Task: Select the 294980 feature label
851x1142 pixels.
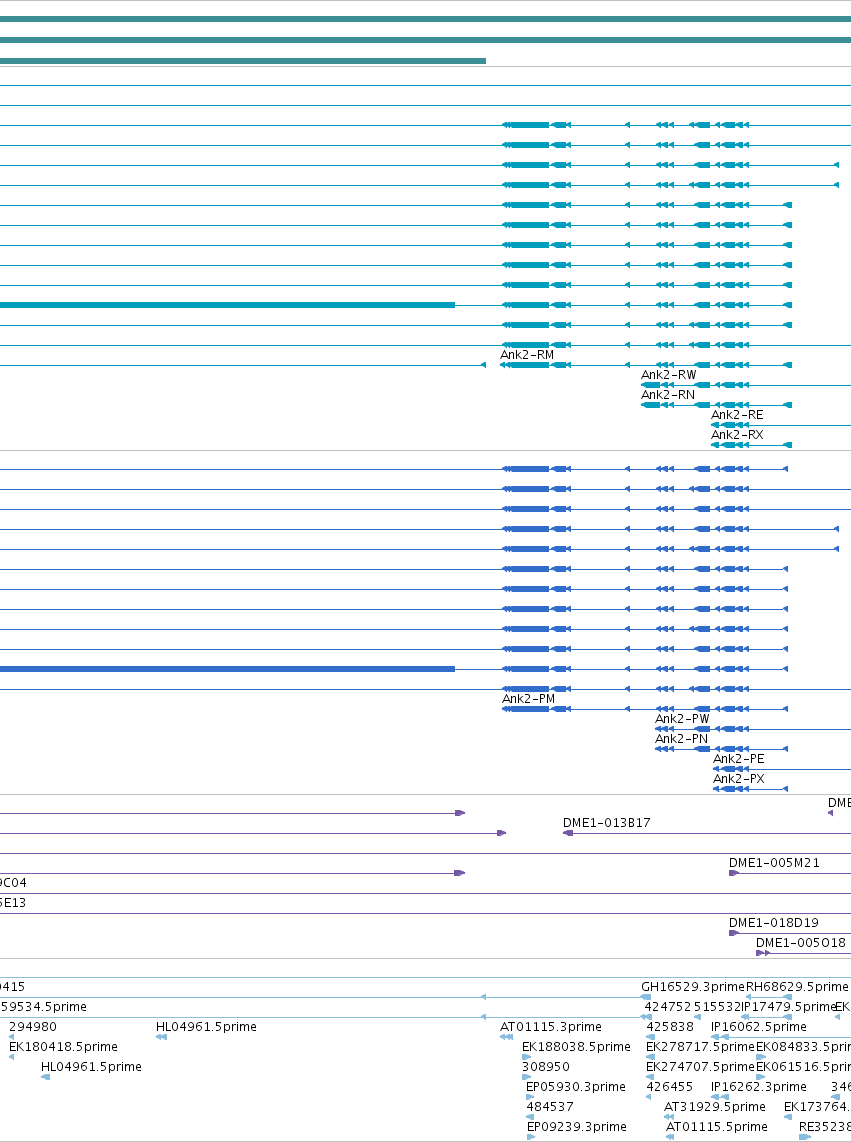Action: tap(33, 1026)
